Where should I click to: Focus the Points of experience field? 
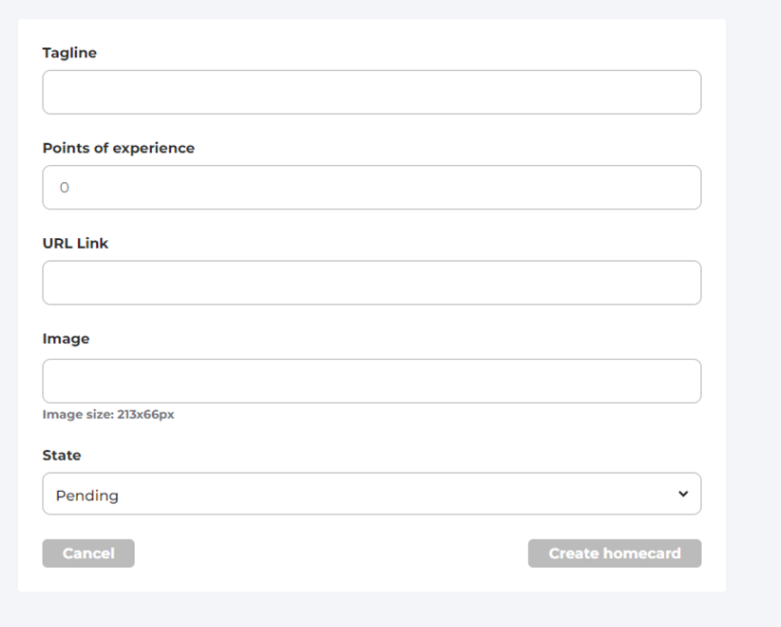click(371, 187)
